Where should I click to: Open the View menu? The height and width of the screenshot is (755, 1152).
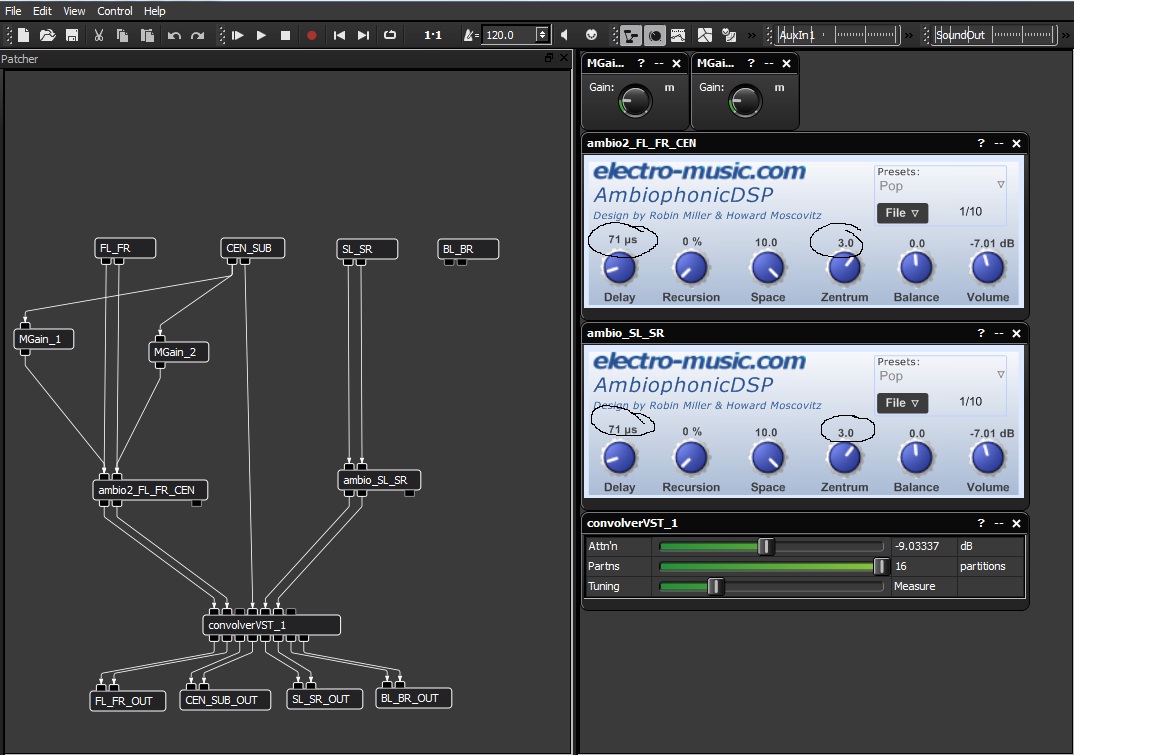point(74,11)
